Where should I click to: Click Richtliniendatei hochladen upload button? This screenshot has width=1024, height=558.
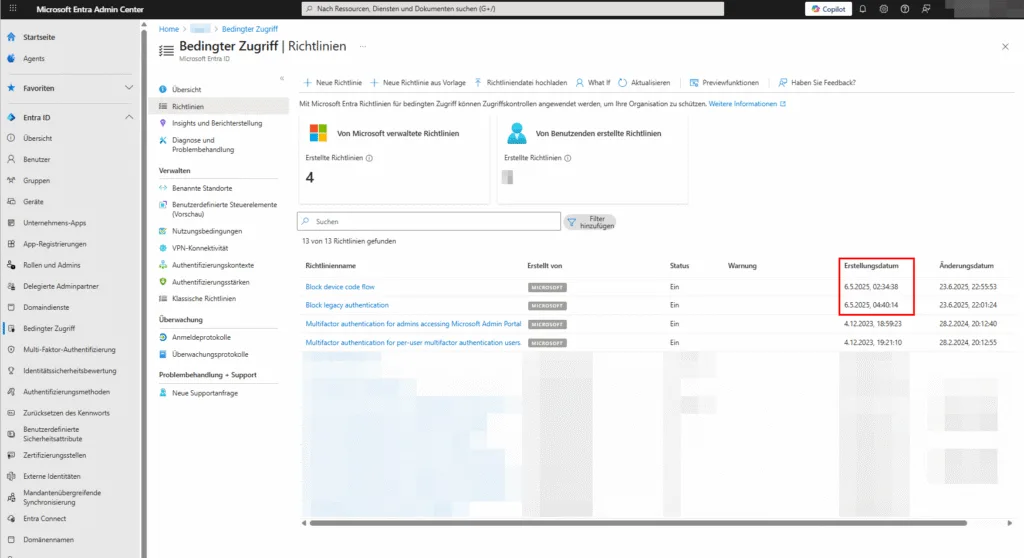(520, 83)
